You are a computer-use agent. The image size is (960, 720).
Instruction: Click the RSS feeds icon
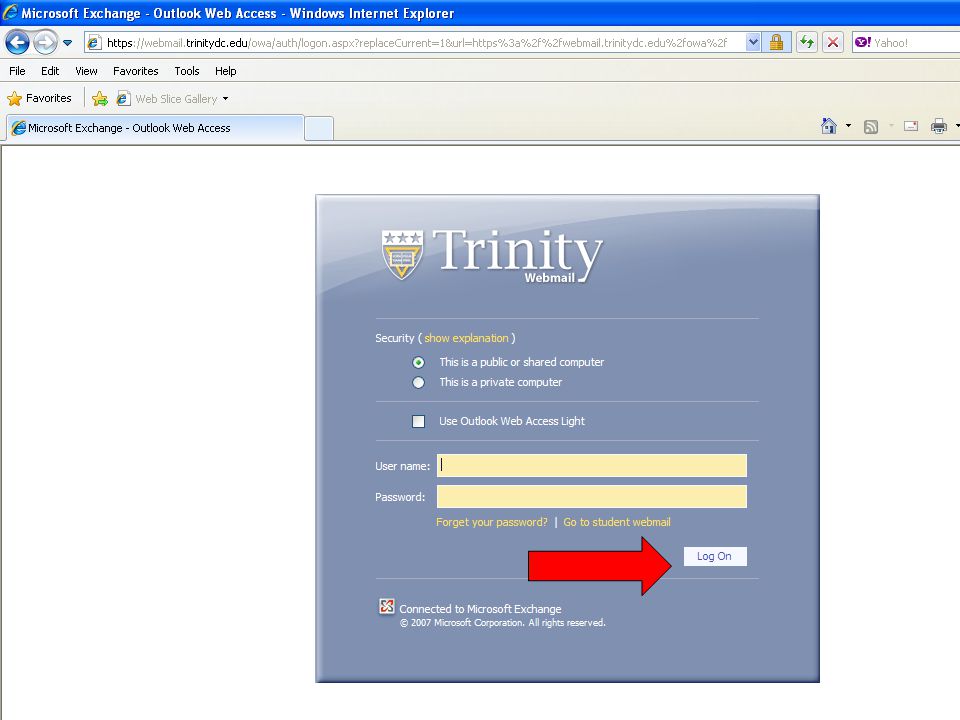tap(871, 127)
